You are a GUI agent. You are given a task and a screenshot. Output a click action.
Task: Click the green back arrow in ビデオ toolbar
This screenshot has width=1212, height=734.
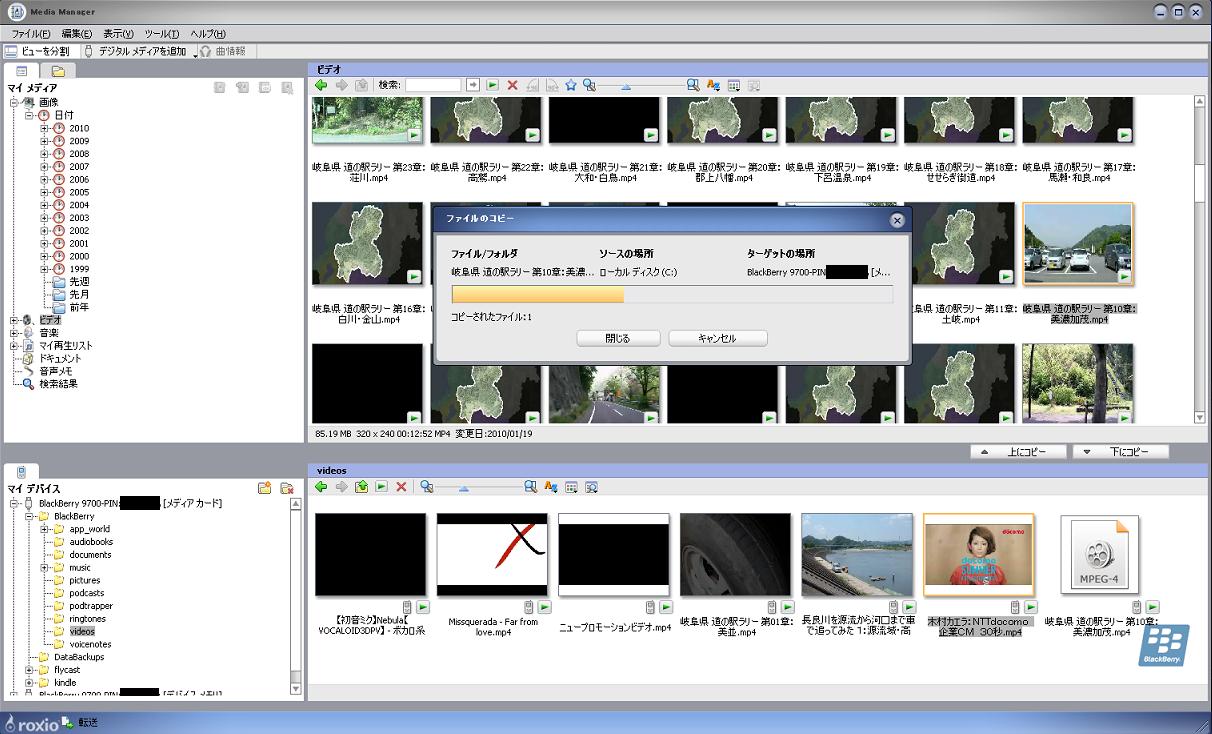point(320,86)
